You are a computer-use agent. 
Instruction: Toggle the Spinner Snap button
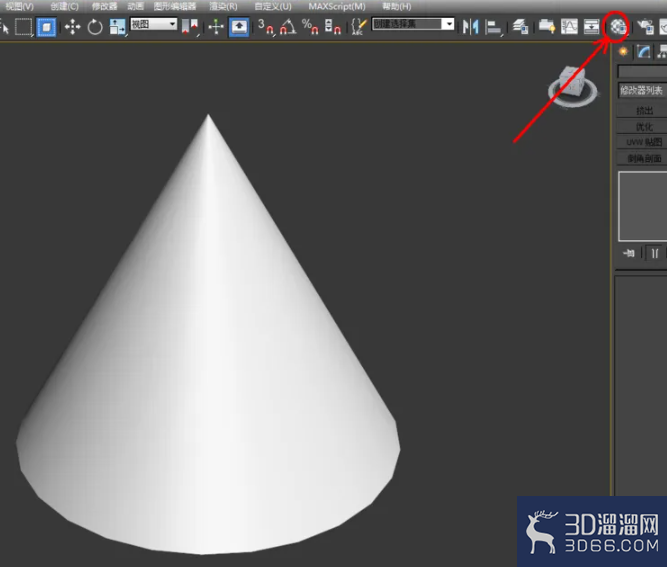[x=333, y=27]
